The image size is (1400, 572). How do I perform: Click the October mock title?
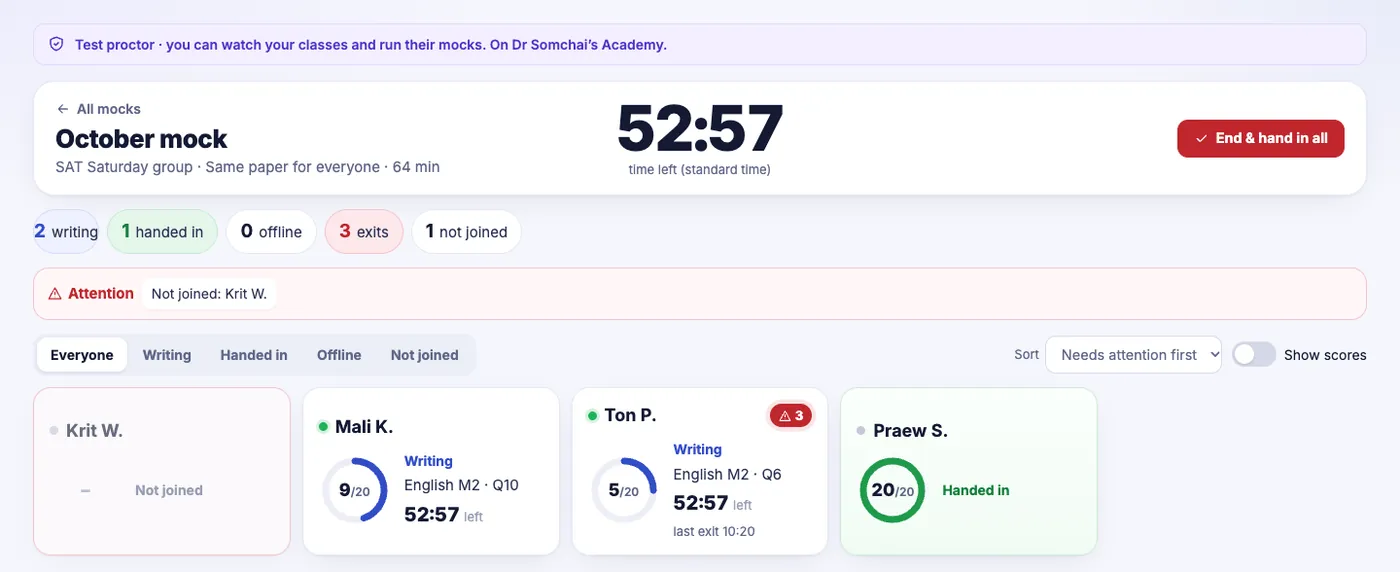[141, 138]
